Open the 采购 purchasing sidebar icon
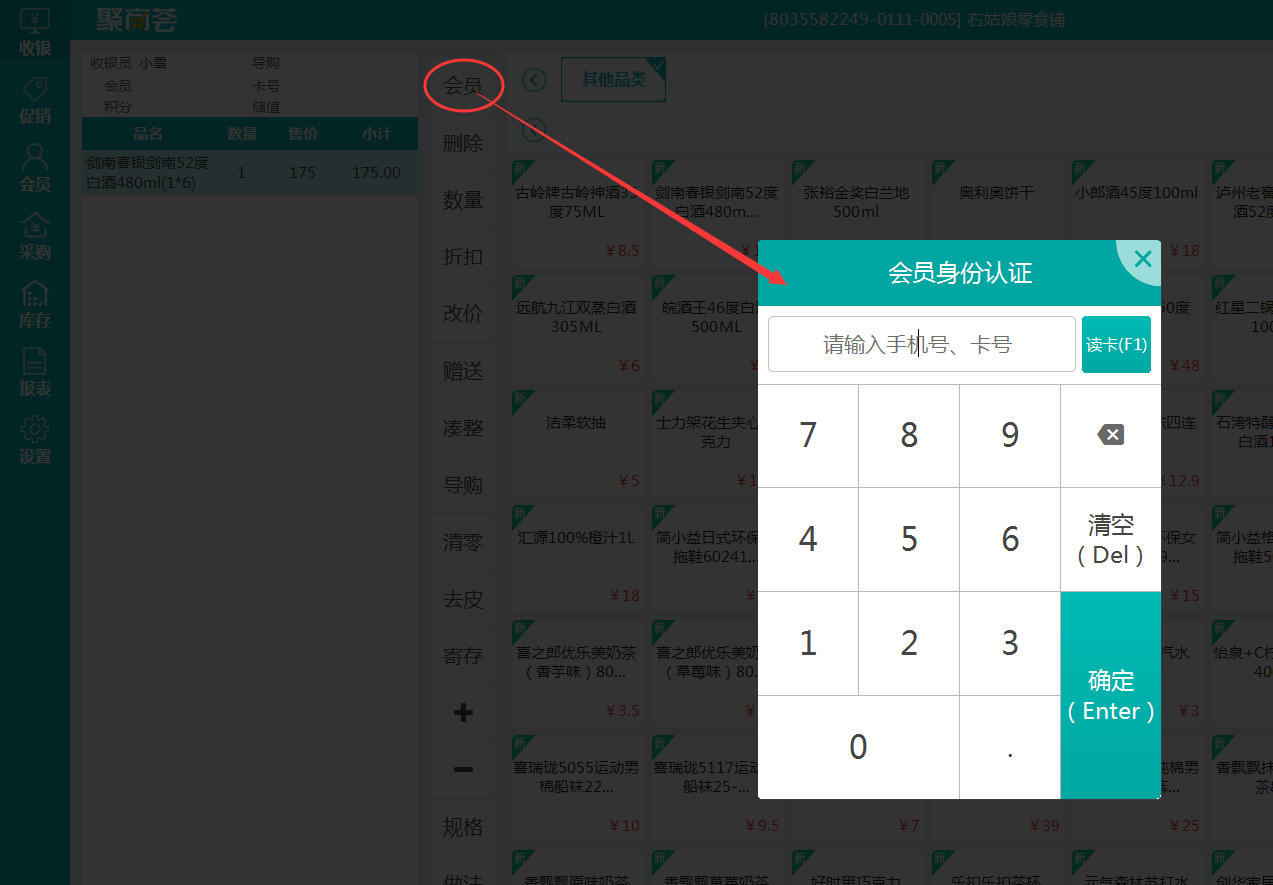Screen dimensions: 1273x885 click(x=35, y=236)
